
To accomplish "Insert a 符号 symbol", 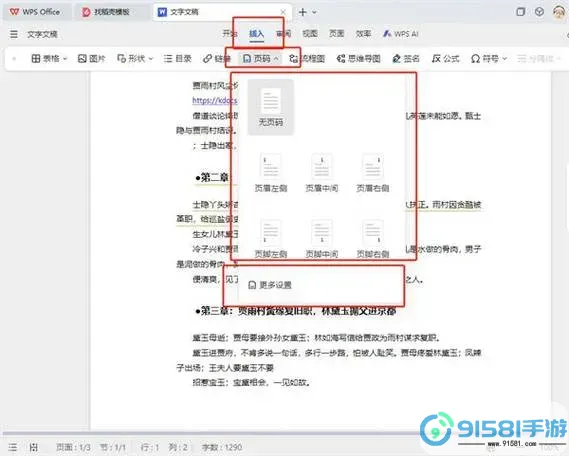I will tap(485, 58).
